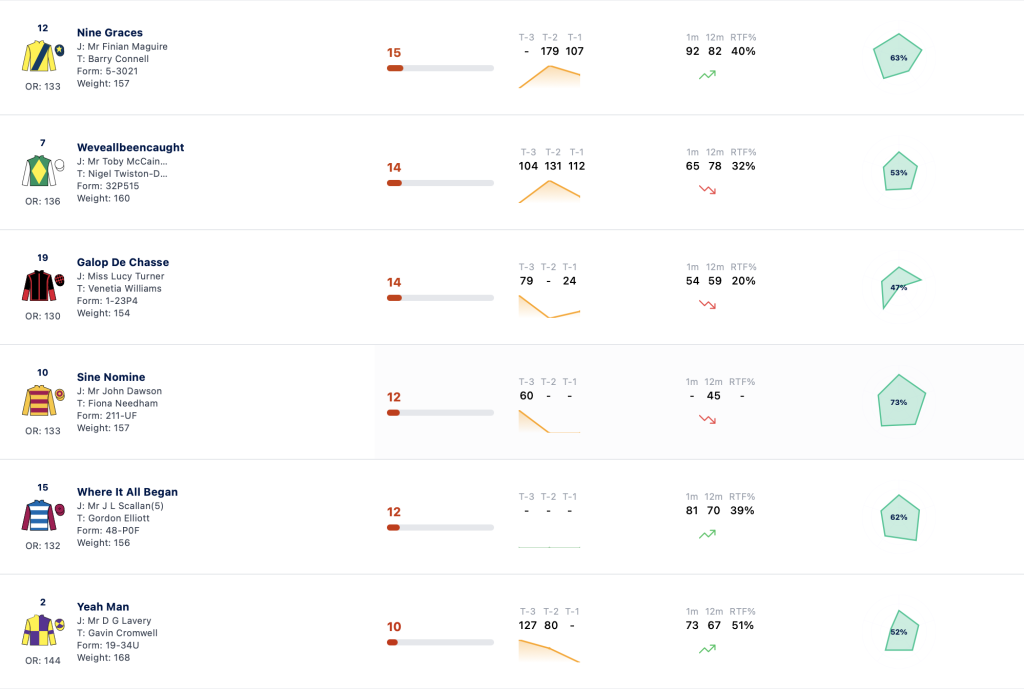The image size is (1024, 689).
Task: Open Galop De Chasse horse name link
Action: point(123,263)
